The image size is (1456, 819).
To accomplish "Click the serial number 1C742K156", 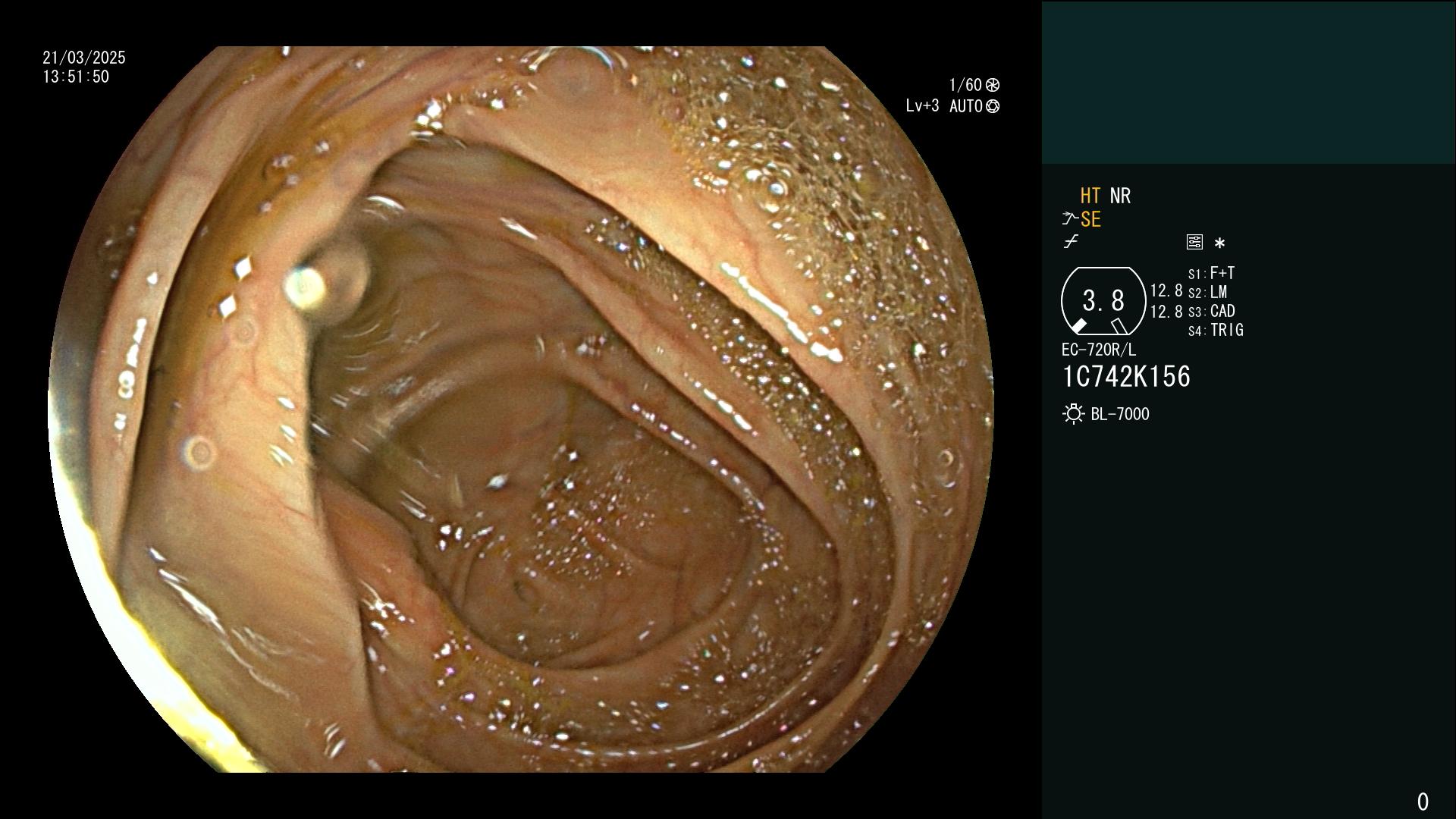I will [x=1127, y=377].
